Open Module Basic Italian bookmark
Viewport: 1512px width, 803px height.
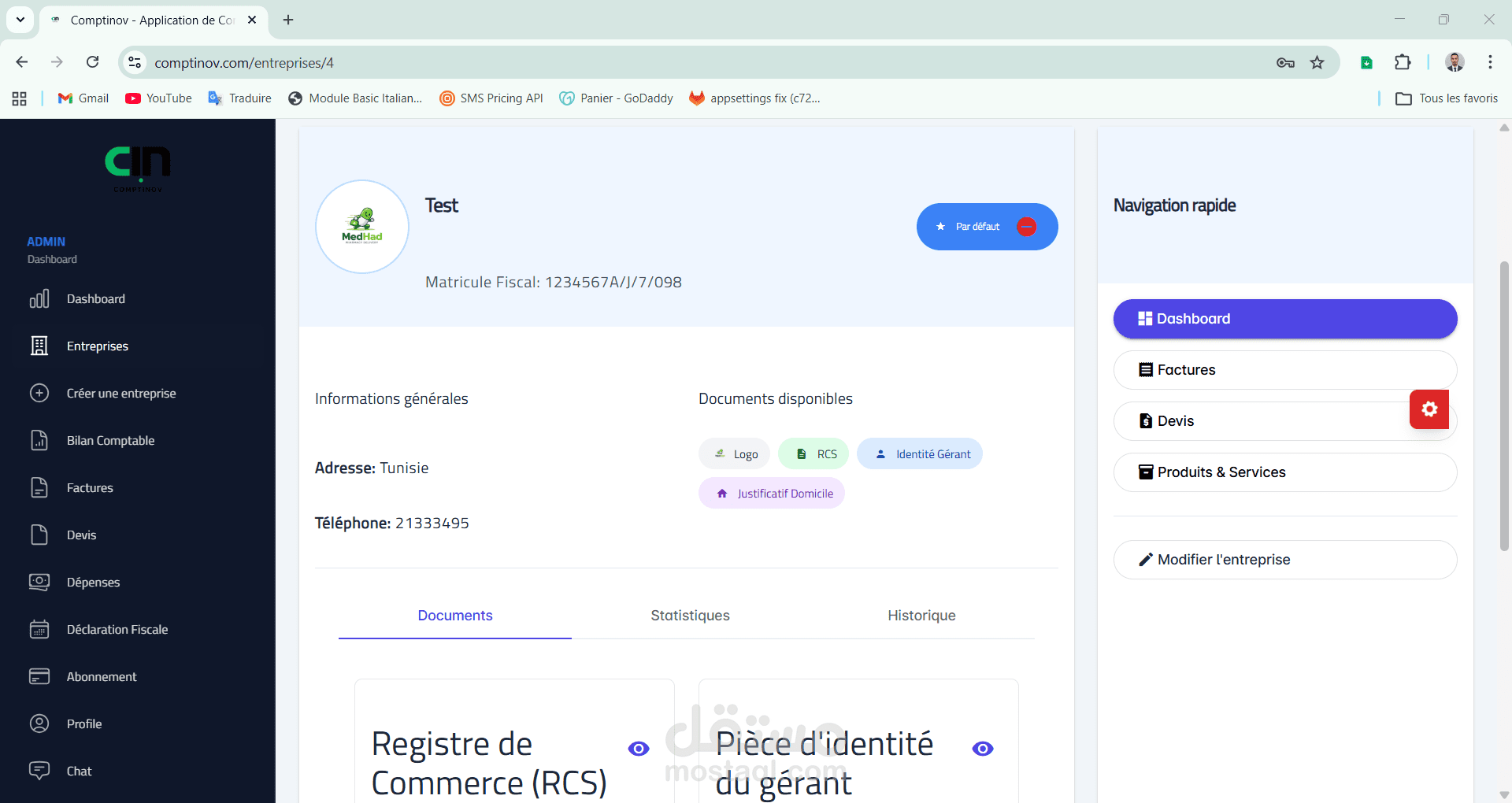point(355,98)
